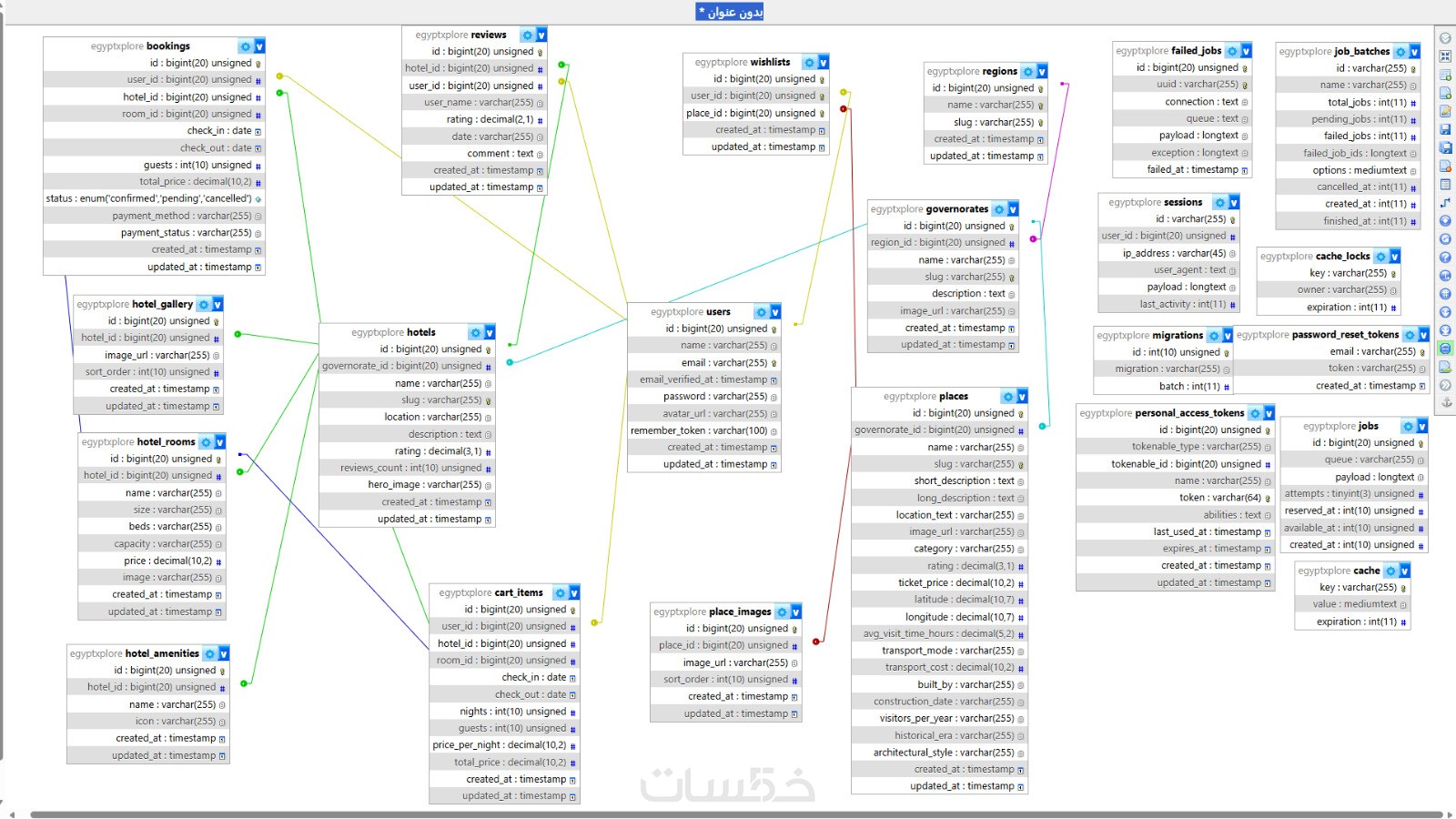
Task: Open gear options on the reviews table
Action: tap(527, 35)
